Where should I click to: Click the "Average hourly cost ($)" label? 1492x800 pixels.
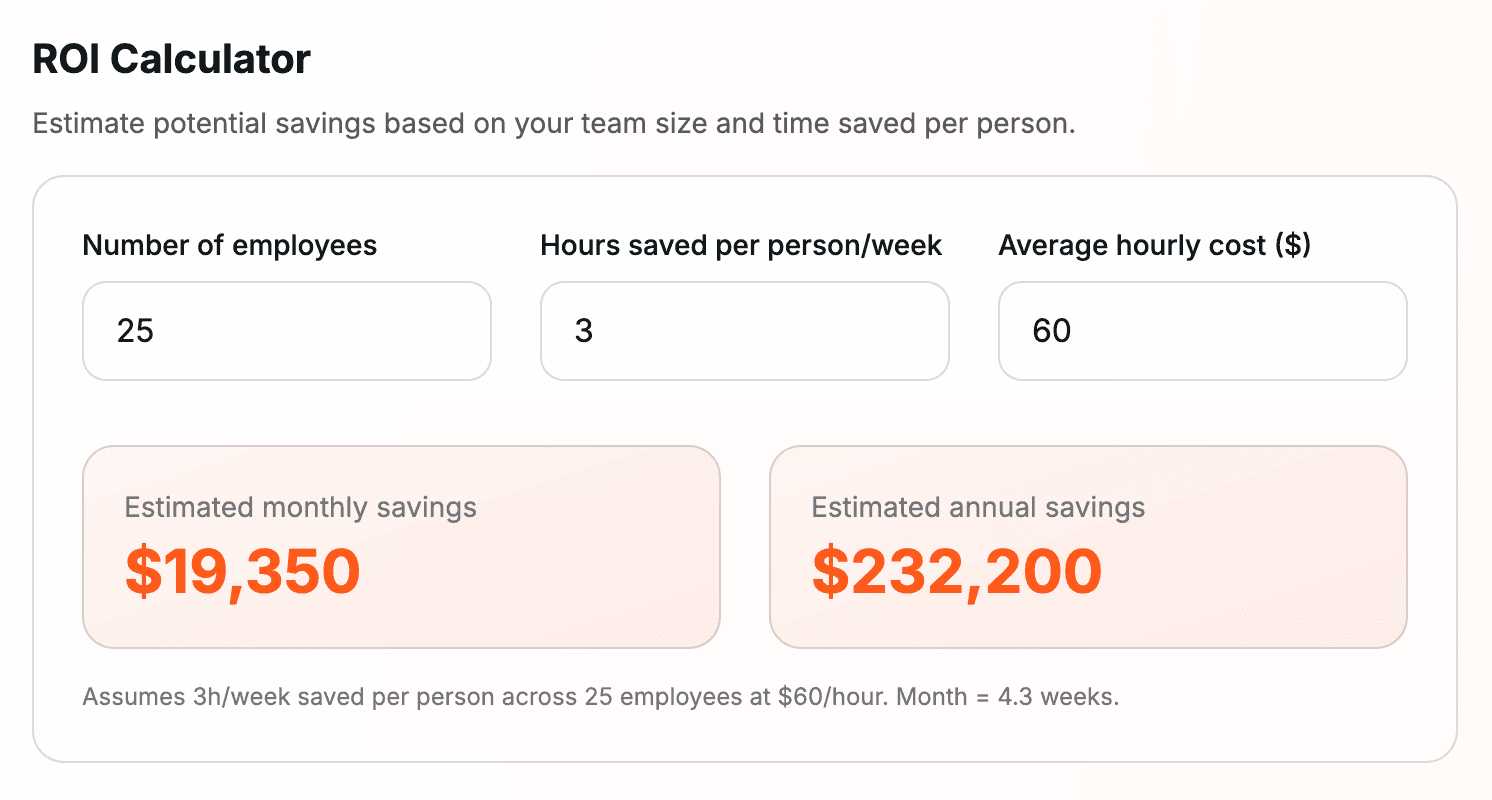pos(1154,245)
